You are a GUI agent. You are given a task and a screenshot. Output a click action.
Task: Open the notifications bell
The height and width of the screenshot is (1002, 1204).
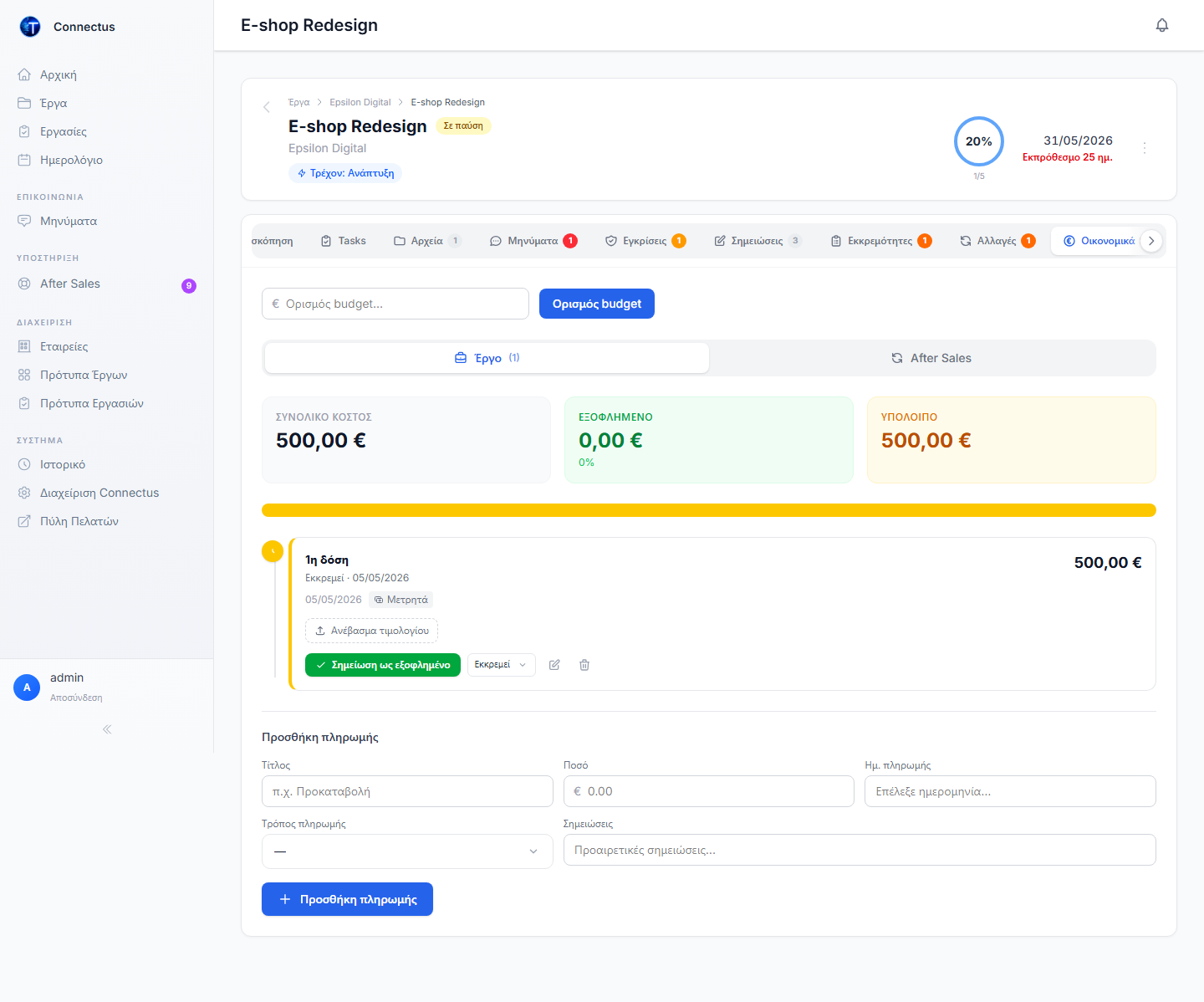1162,25
